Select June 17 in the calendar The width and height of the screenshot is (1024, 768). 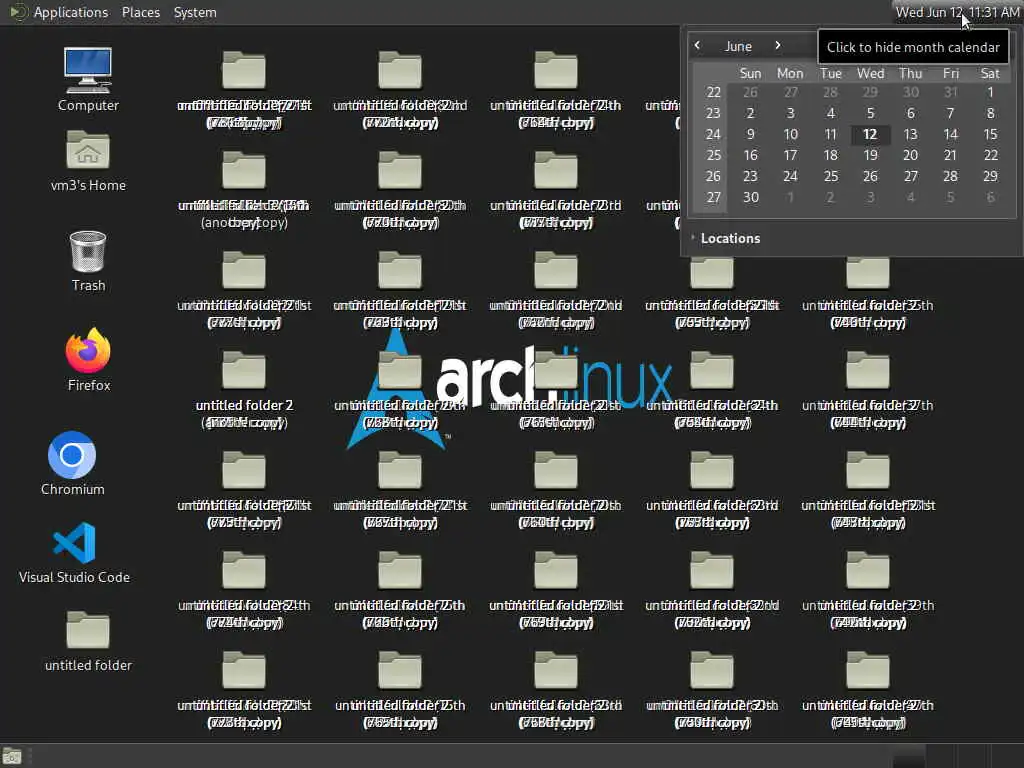click(x=790, y=155)
